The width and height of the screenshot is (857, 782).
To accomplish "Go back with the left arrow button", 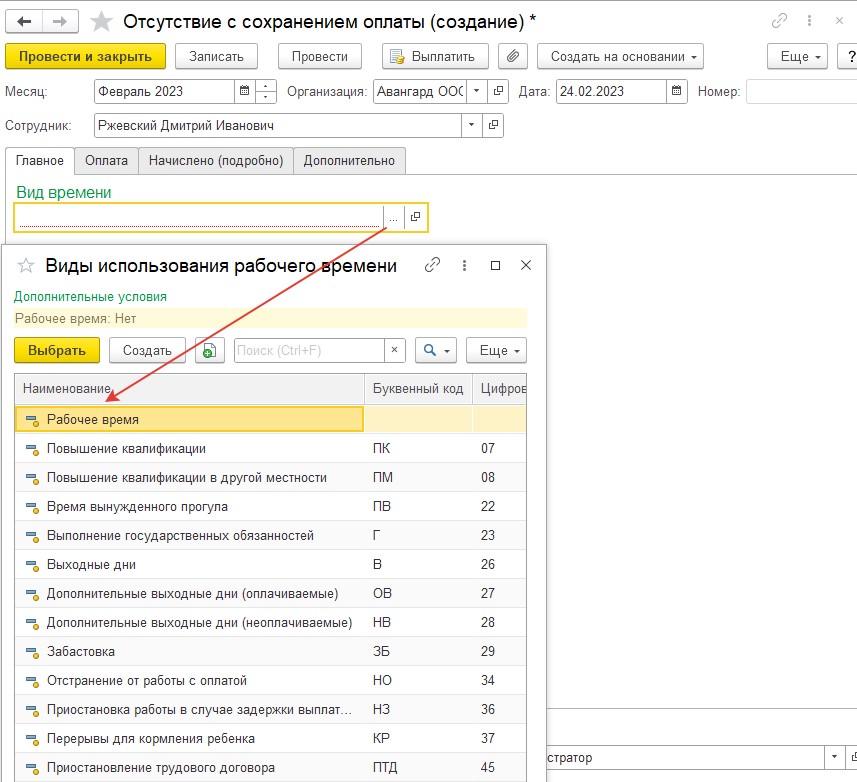I will click(24, 22).
